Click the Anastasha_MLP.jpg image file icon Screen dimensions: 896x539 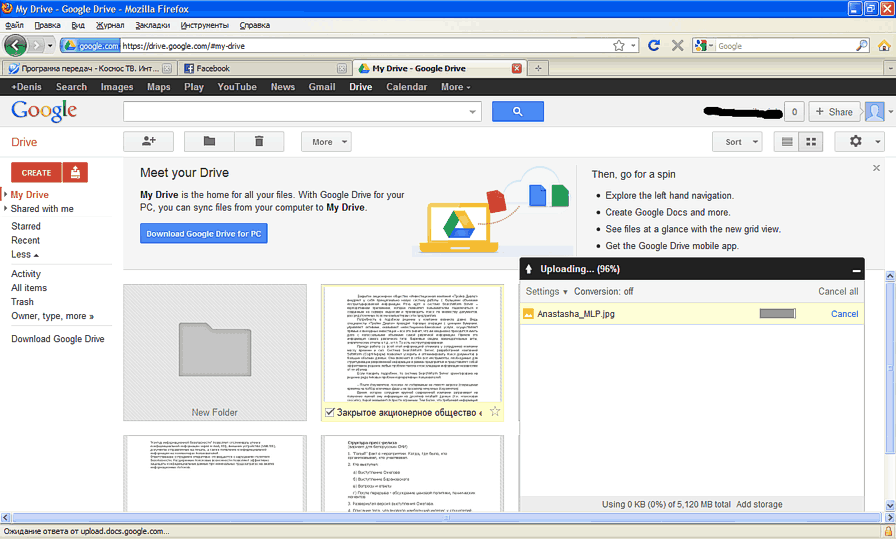pos(528,314)
